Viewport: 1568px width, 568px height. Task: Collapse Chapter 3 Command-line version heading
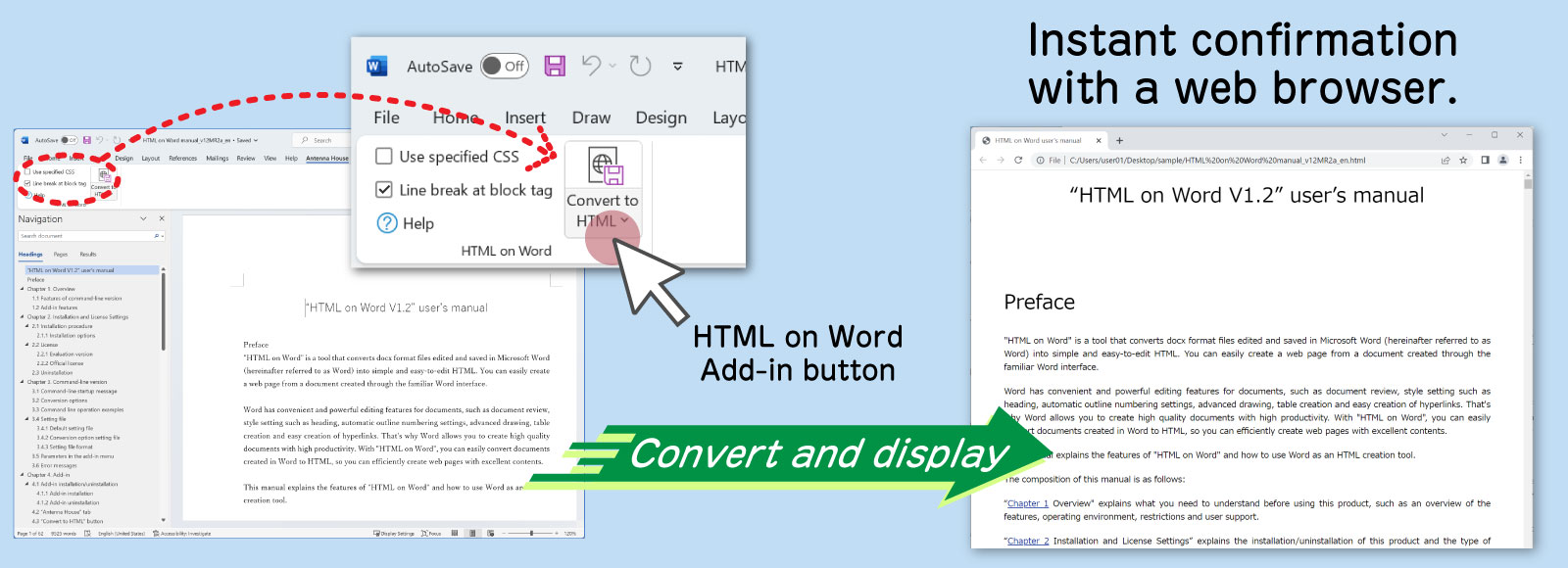point(23,382)
